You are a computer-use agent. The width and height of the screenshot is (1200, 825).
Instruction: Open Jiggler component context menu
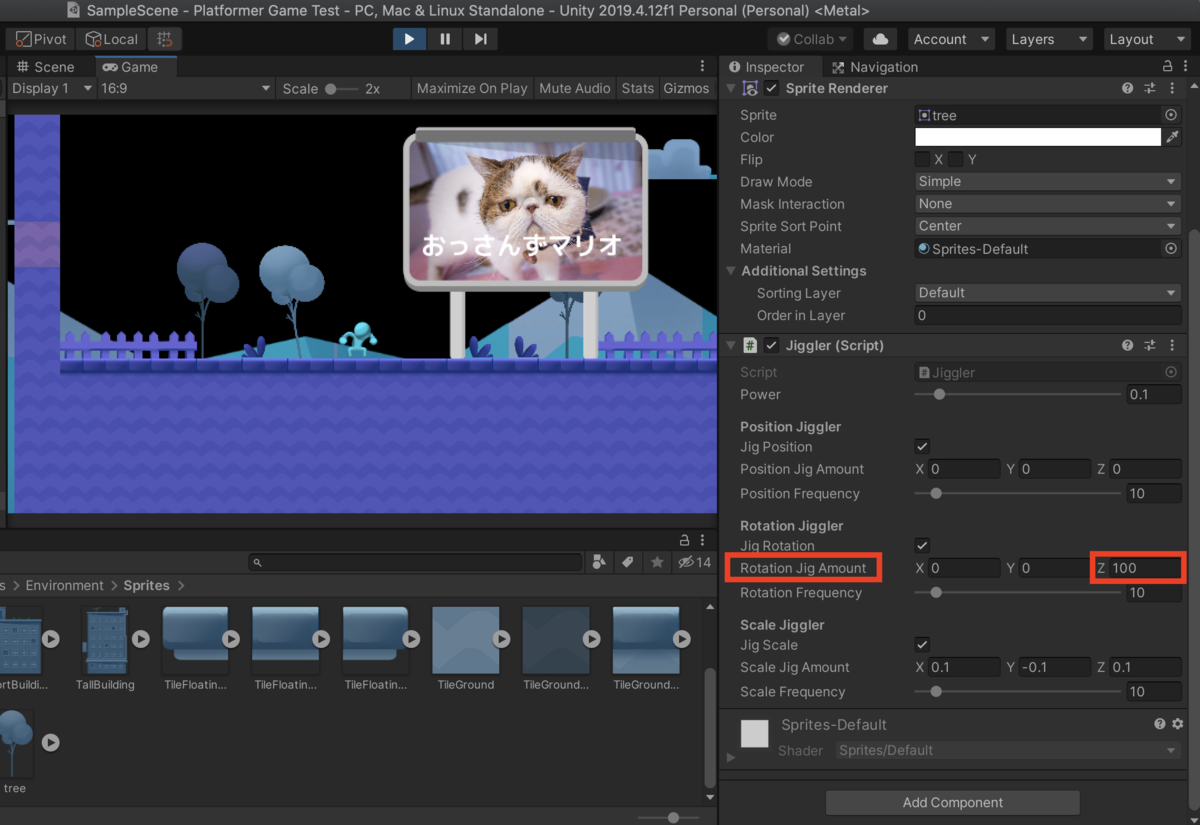pos(1172,345)
